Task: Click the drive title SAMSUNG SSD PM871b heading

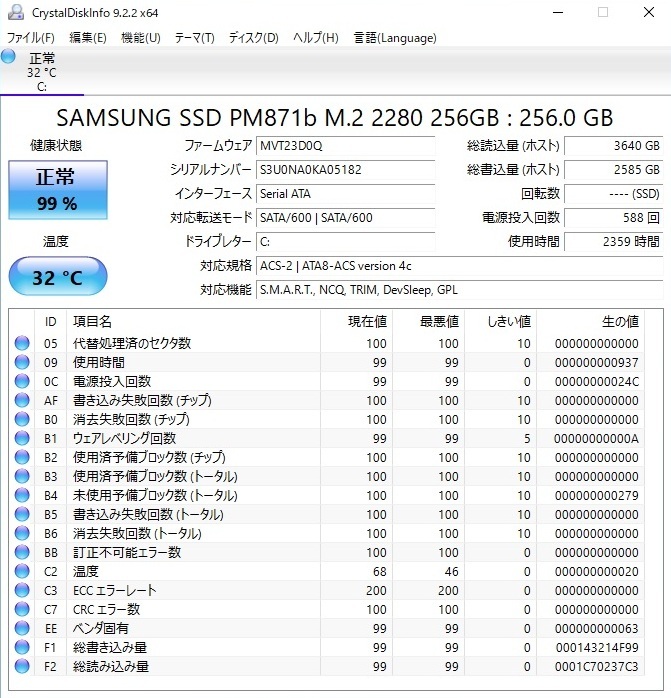Action: pos(335,118)
